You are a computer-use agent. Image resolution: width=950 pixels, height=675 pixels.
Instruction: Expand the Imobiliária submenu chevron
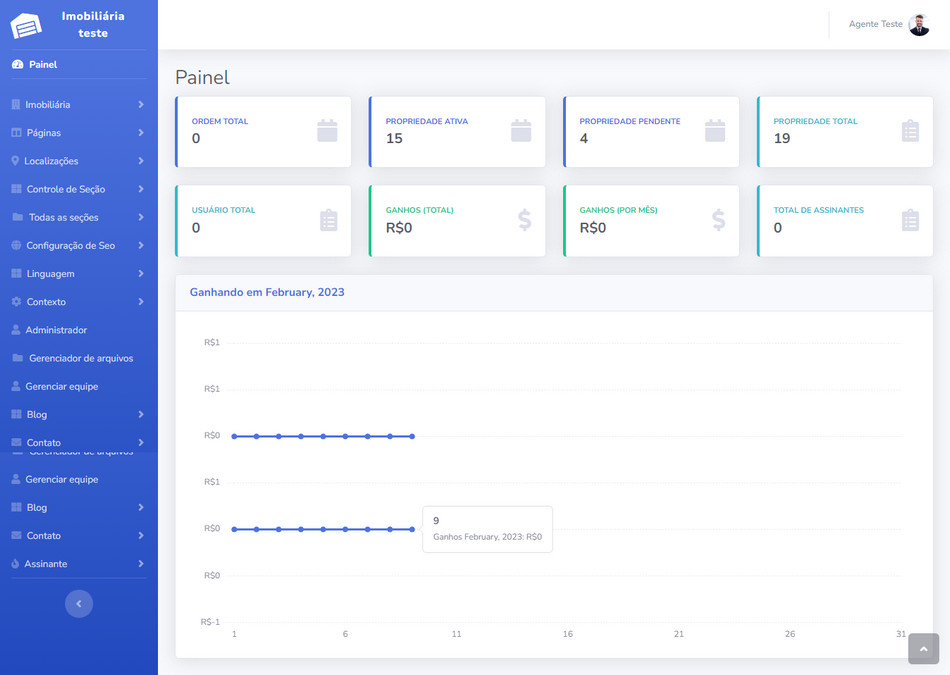(x=141, y=105)
